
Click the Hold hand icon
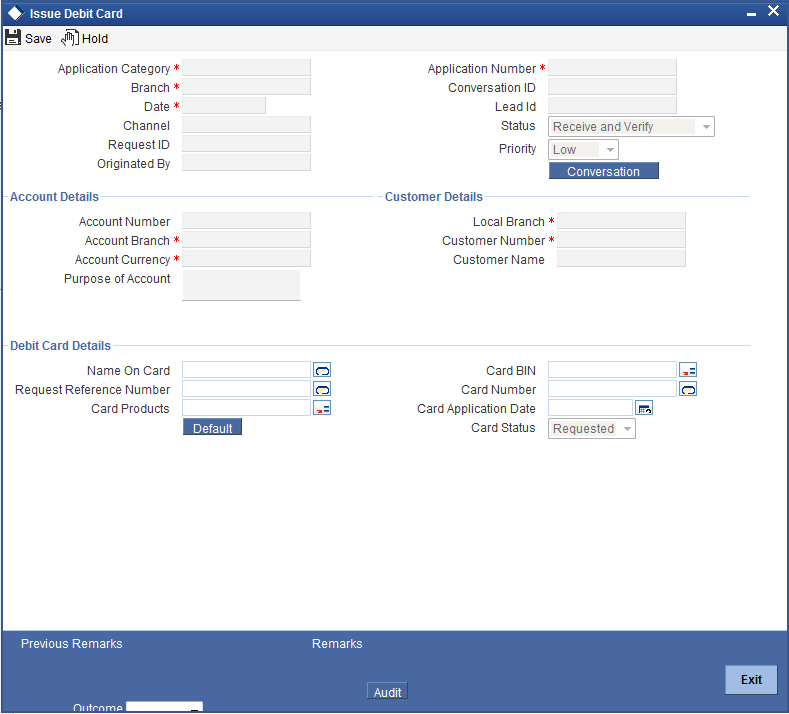(x=70, y=38)
